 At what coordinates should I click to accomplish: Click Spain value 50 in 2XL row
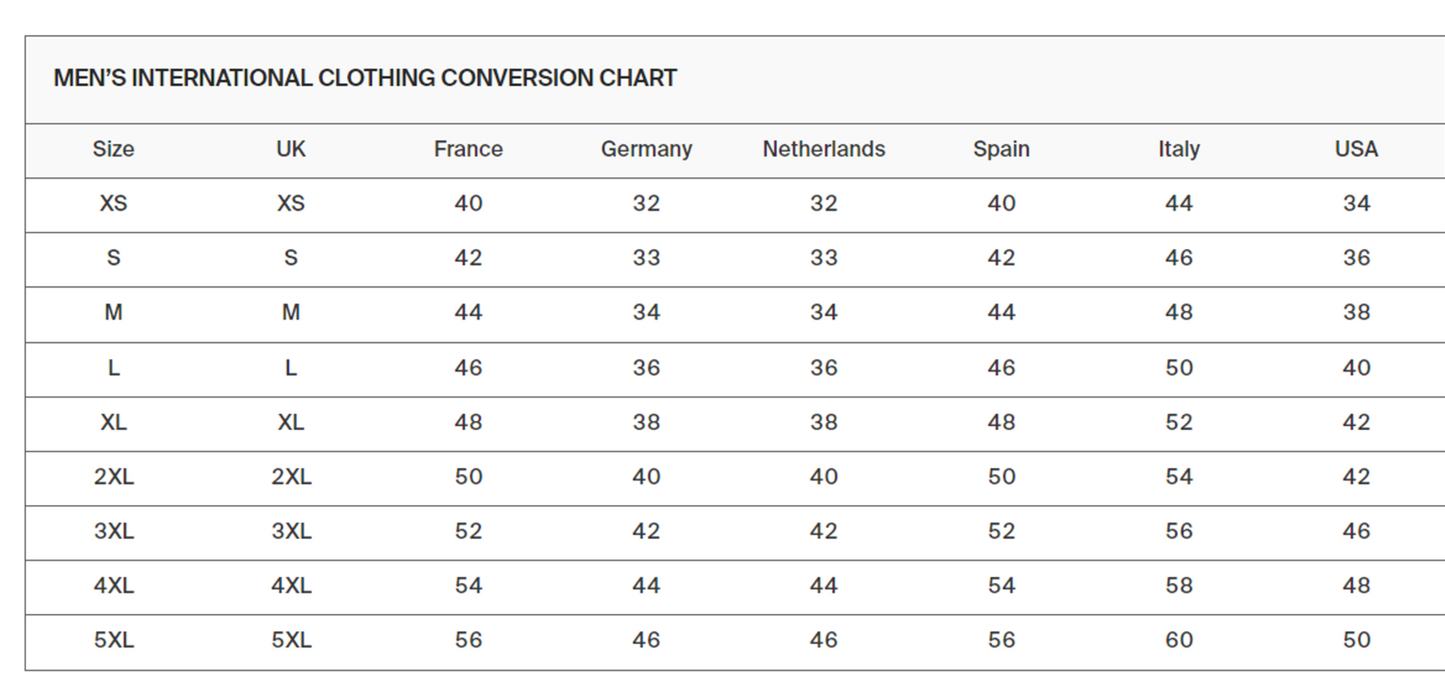[1001, 476]
